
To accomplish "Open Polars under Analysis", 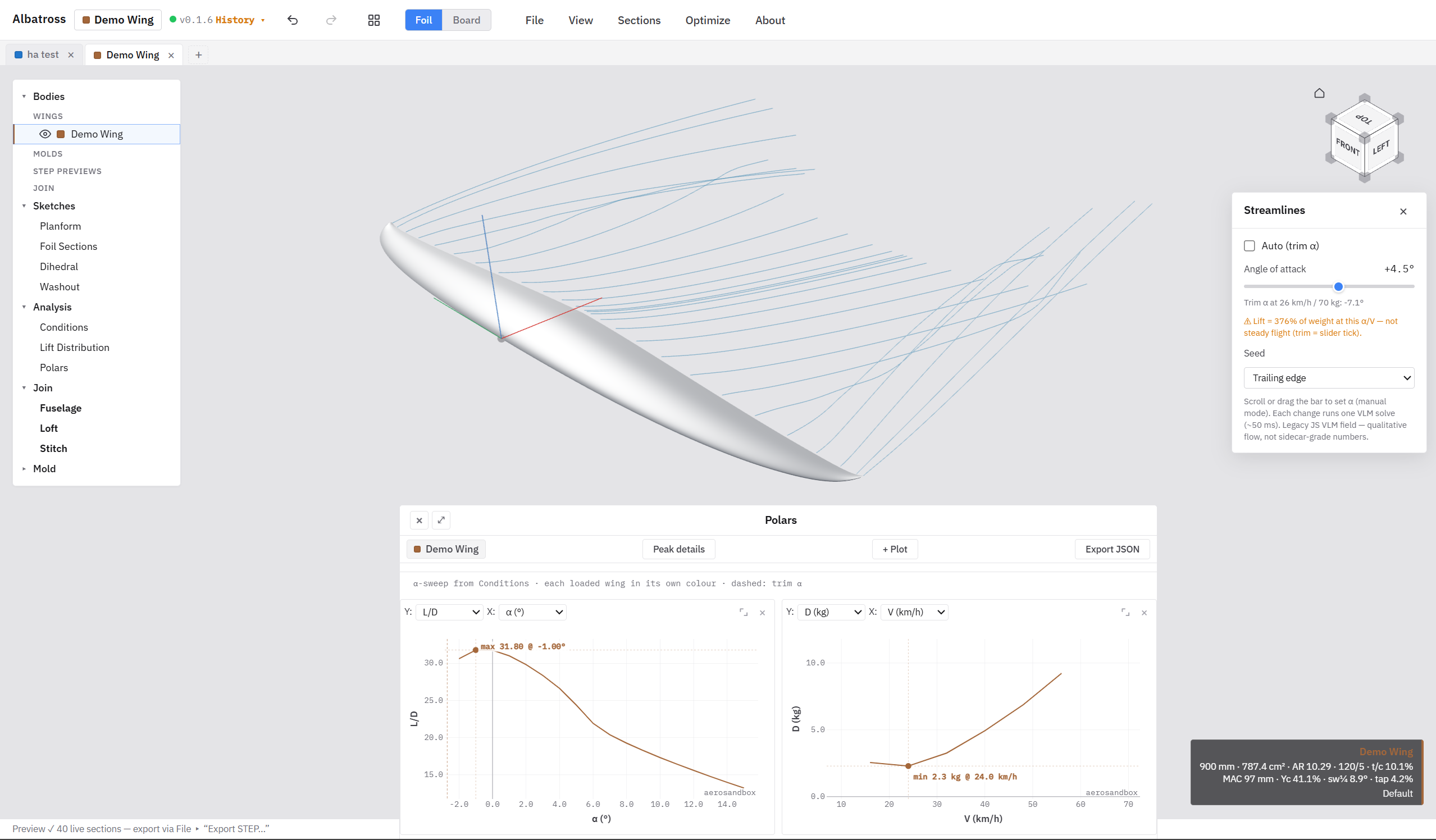I will pos(54,368).
